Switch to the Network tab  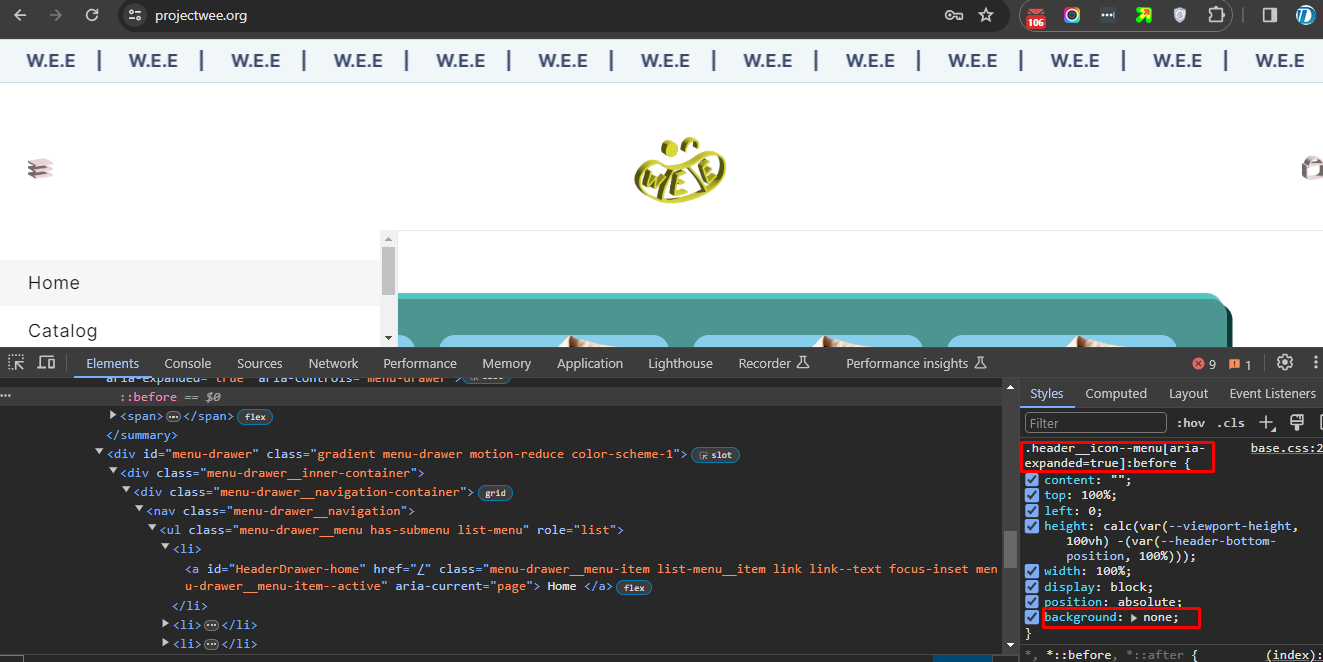tap(333, 363)
